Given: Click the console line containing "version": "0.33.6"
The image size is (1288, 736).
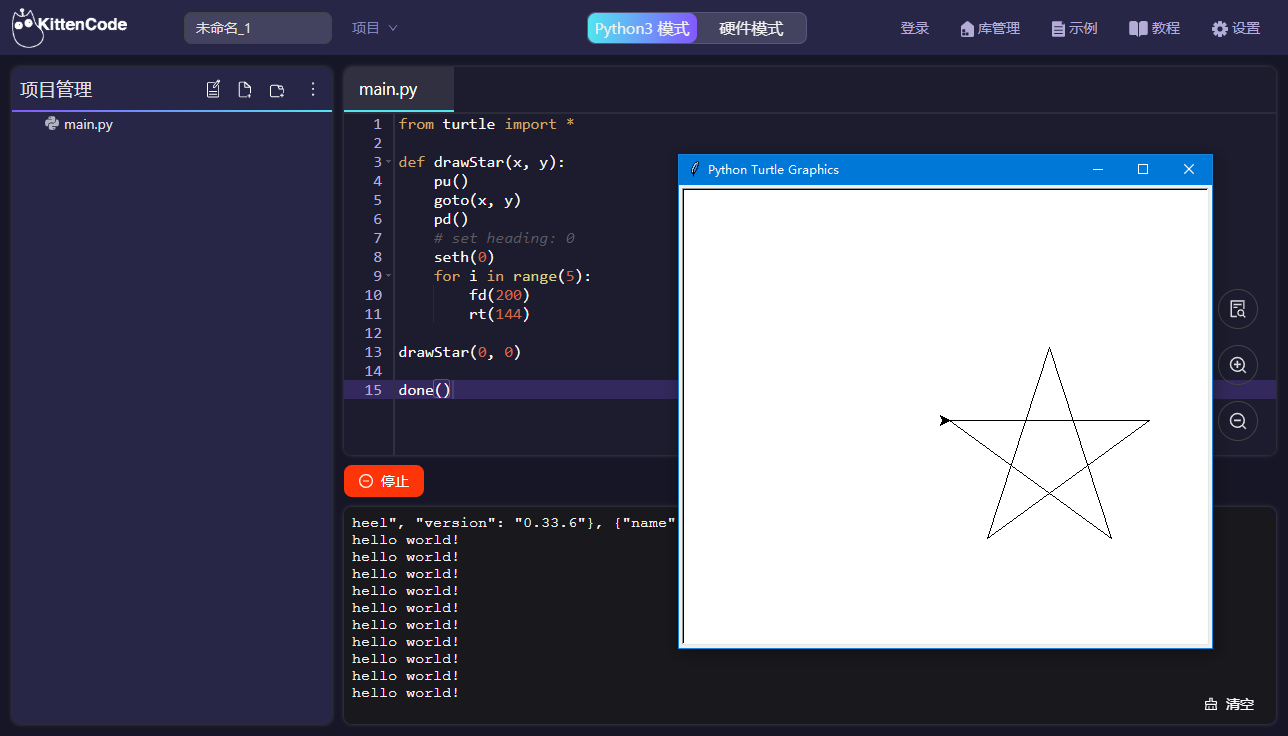Looking at the screenshot, I should click(514, 523).
